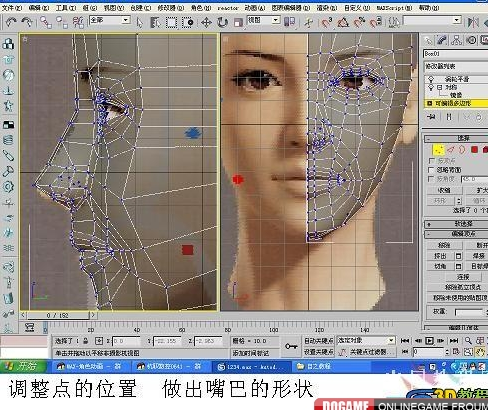Select the highlighted 可编辑多边形 stack entry

456,103
